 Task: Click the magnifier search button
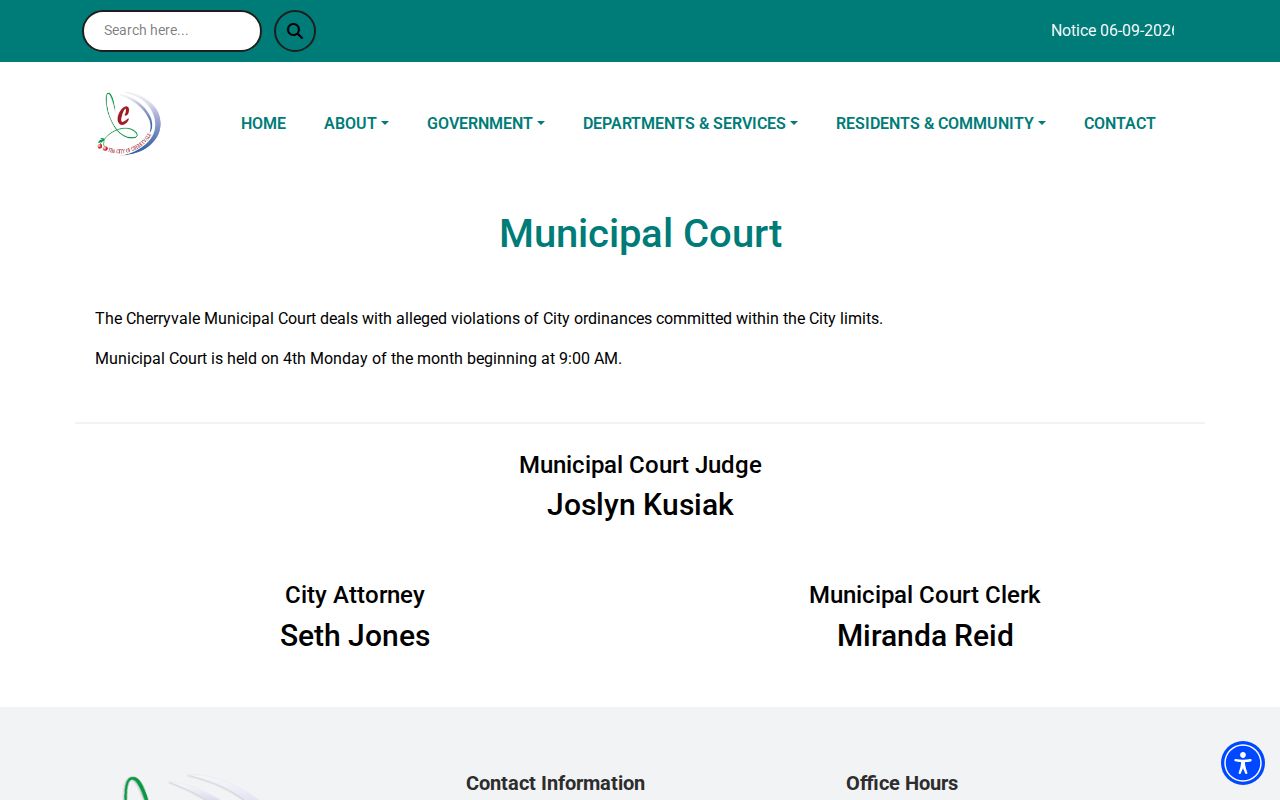point(295,31)
